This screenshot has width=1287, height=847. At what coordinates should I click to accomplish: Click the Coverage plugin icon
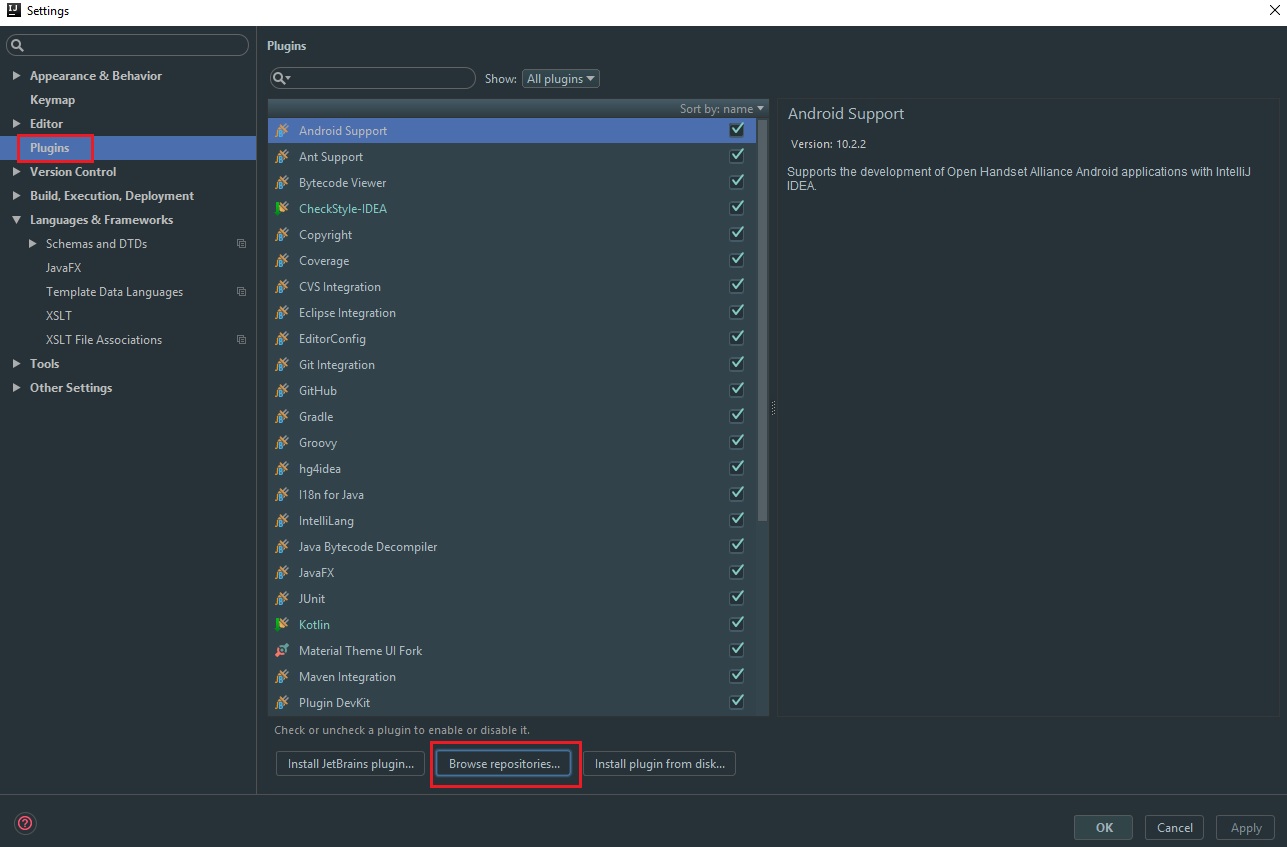coord(282,261)
